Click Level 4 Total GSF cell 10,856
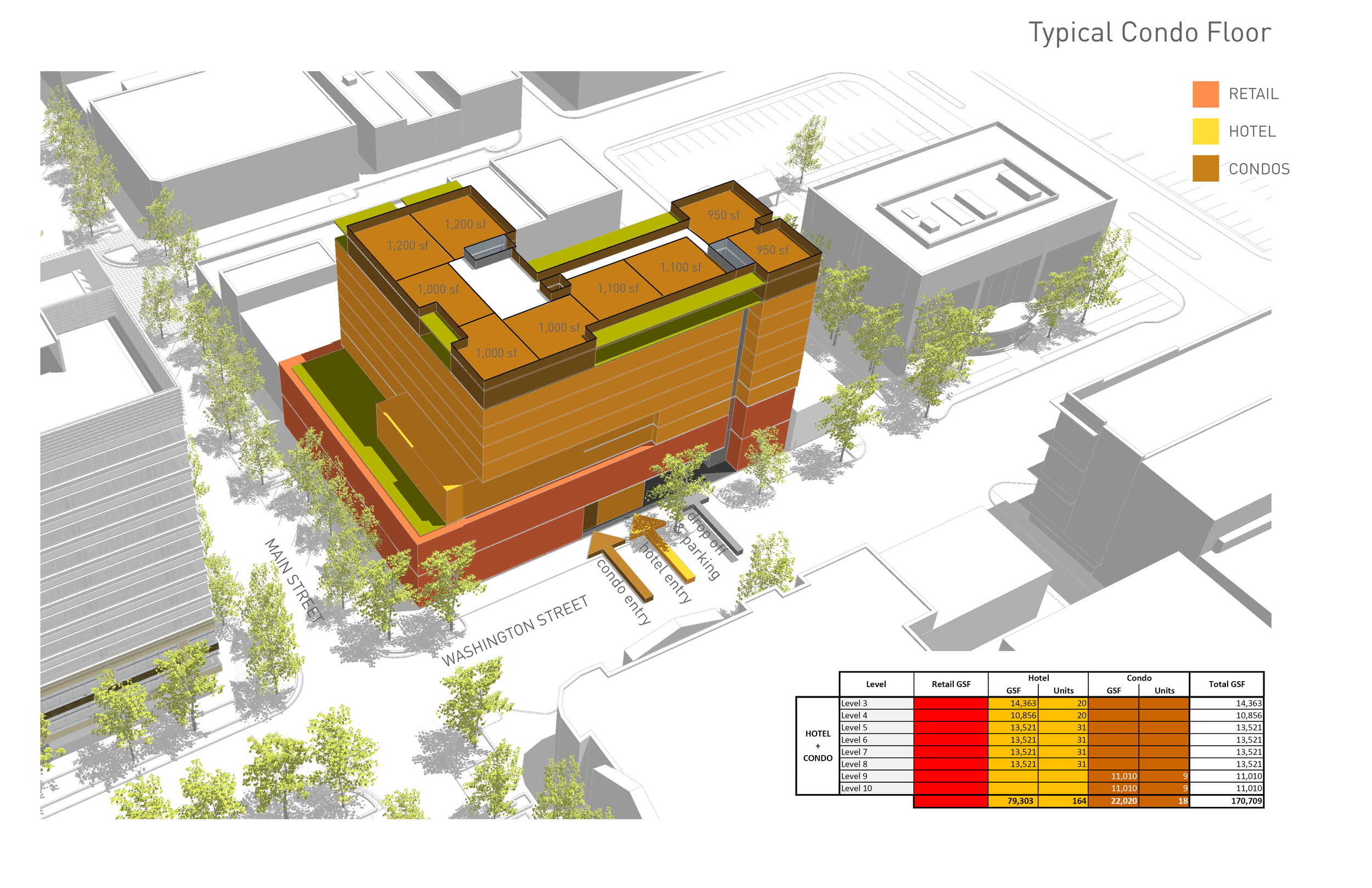1372x888 pixels. click(1227, 716)
